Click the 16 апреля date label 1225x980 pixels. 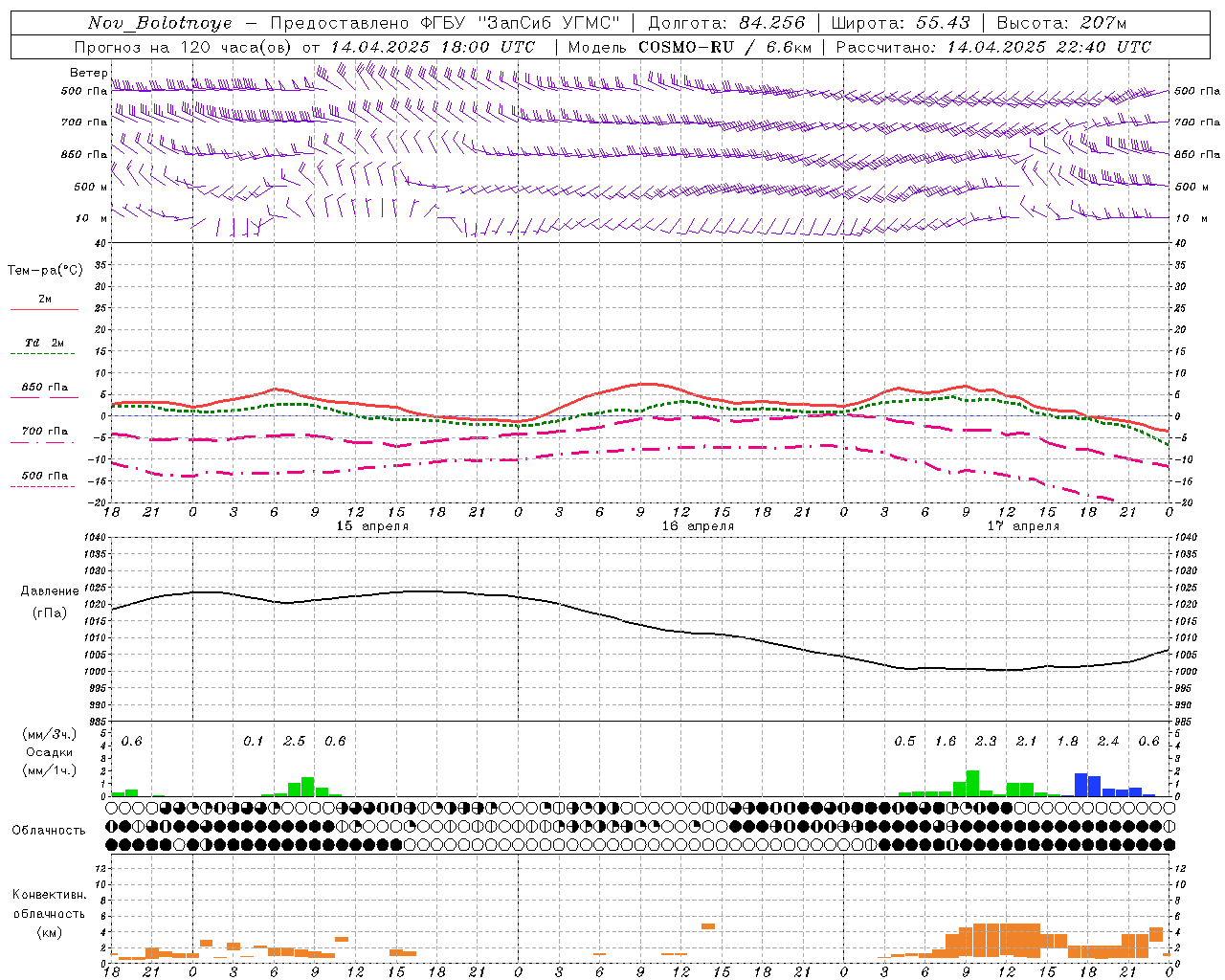point(698,526)
